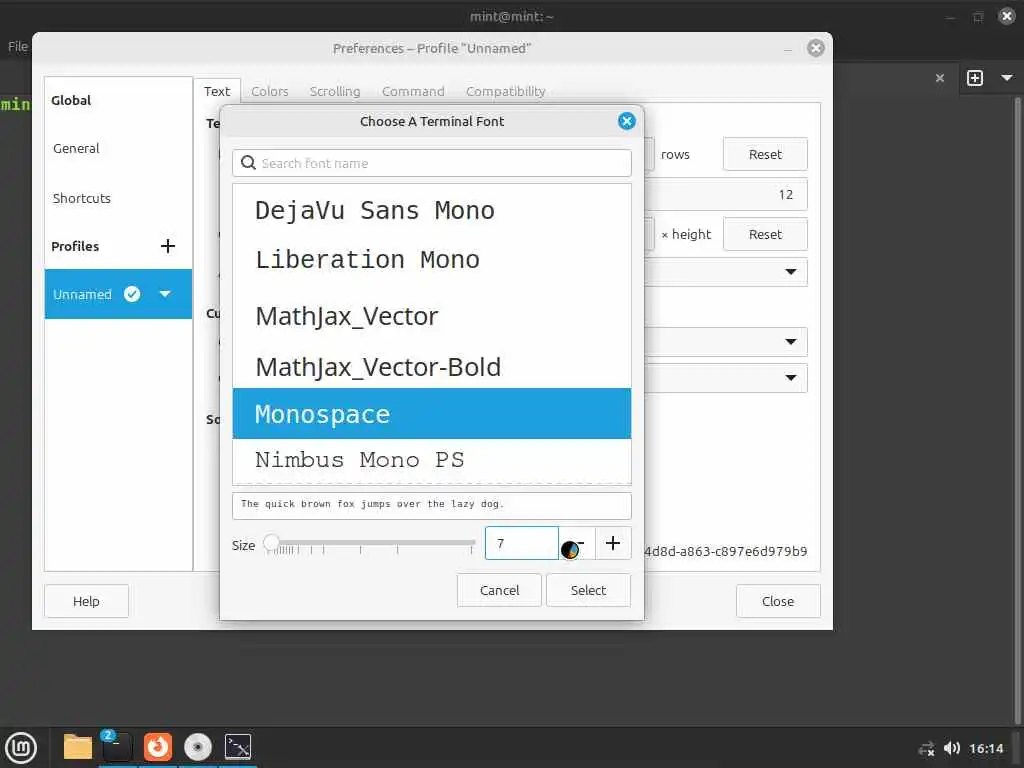The height and width of the screenshot is (768, 1024).
Task: Reset the cell height spacing
Action: 765,234
